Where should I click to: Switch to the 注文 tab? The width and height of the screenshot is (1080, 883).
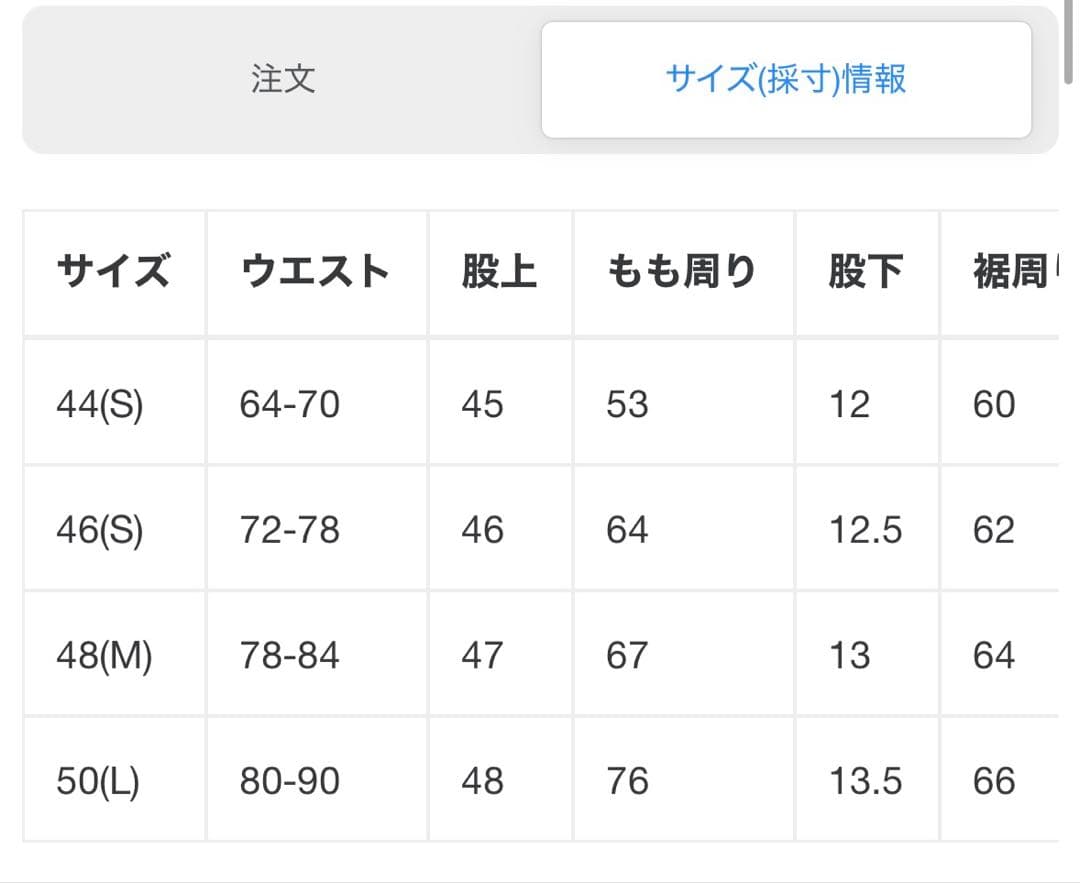[x=283, y=80]
